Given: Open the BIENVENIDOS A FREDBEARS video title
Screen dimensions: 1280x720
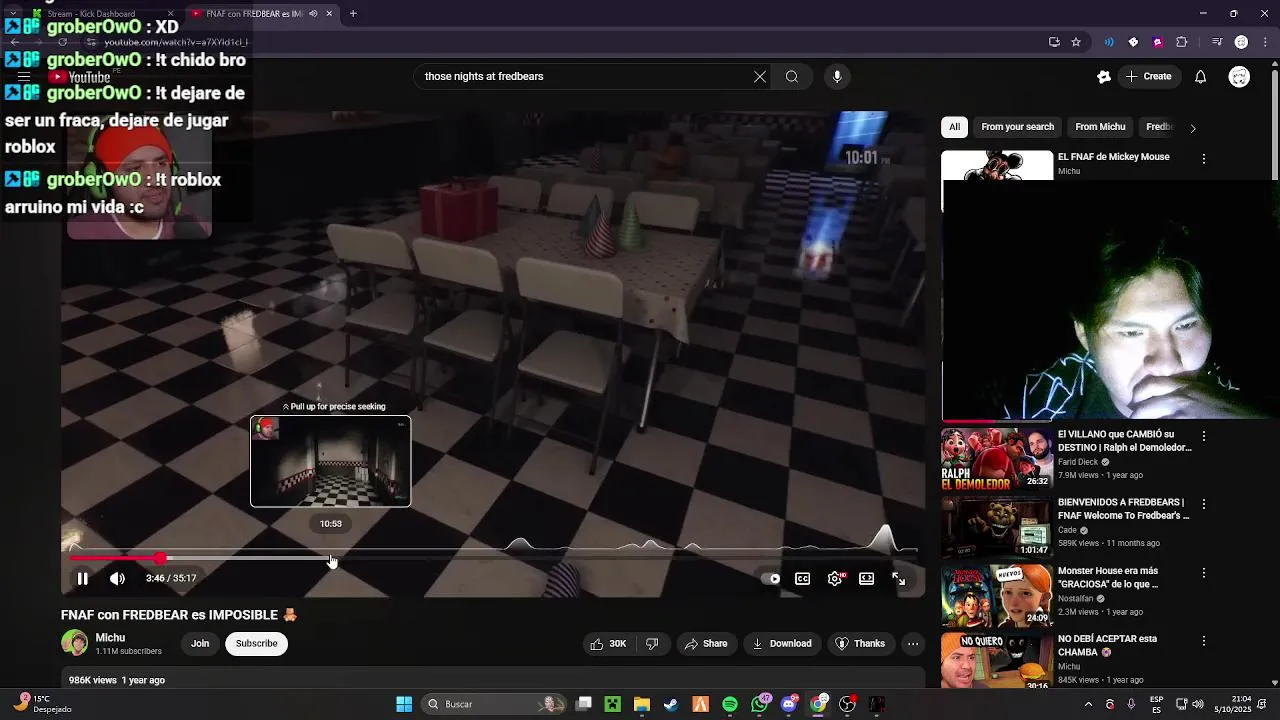Looking at the screenshot, I should [1123, 509].
